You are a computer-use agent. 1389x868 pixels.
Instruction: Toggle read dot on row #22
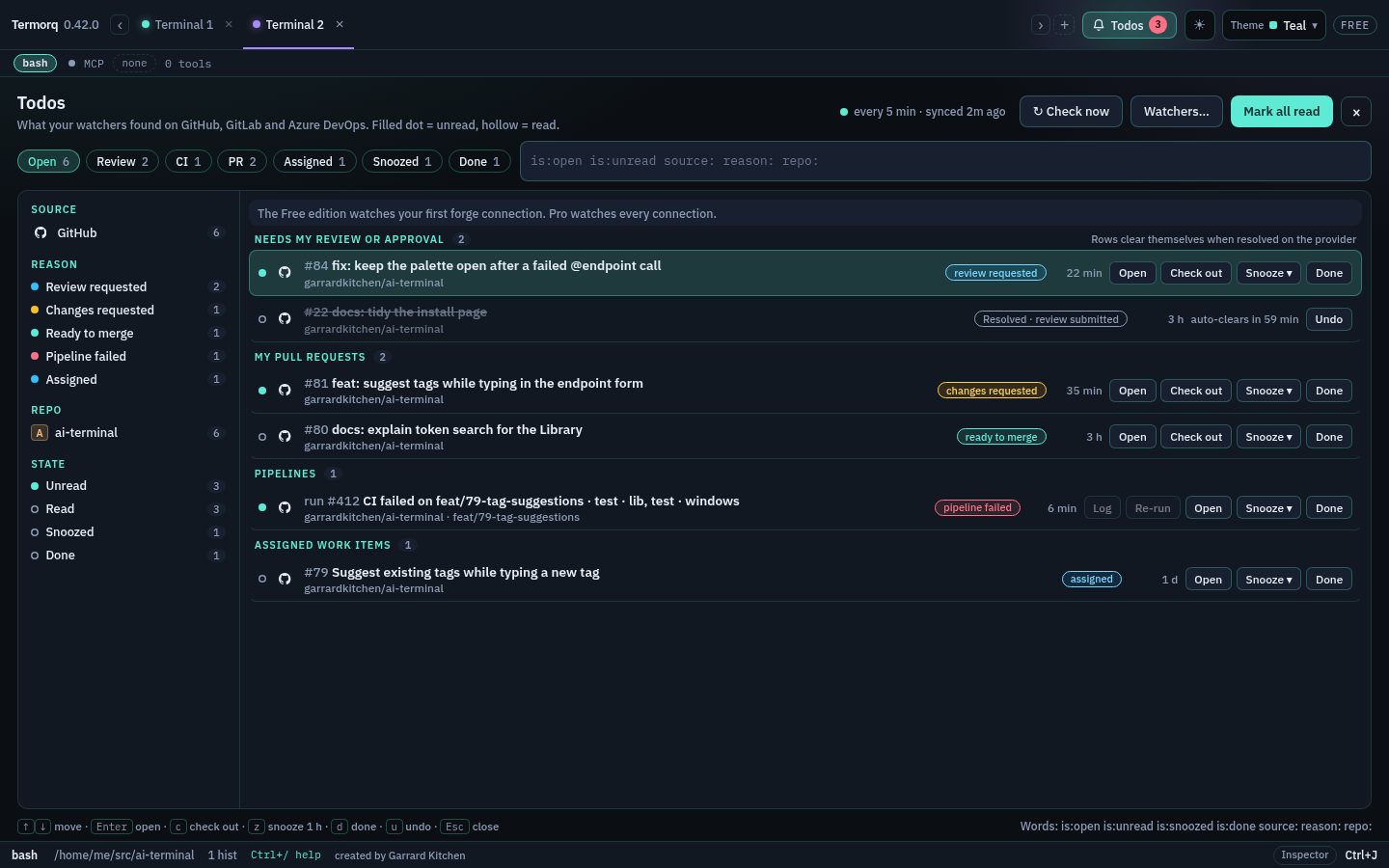tap(262, 319)
